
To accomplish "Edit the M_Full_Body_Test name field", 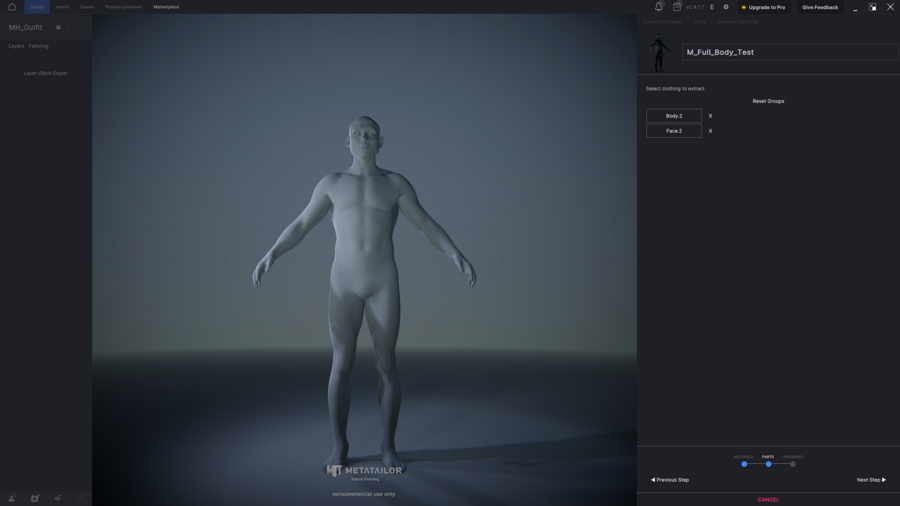I will [x=789, y=52].
